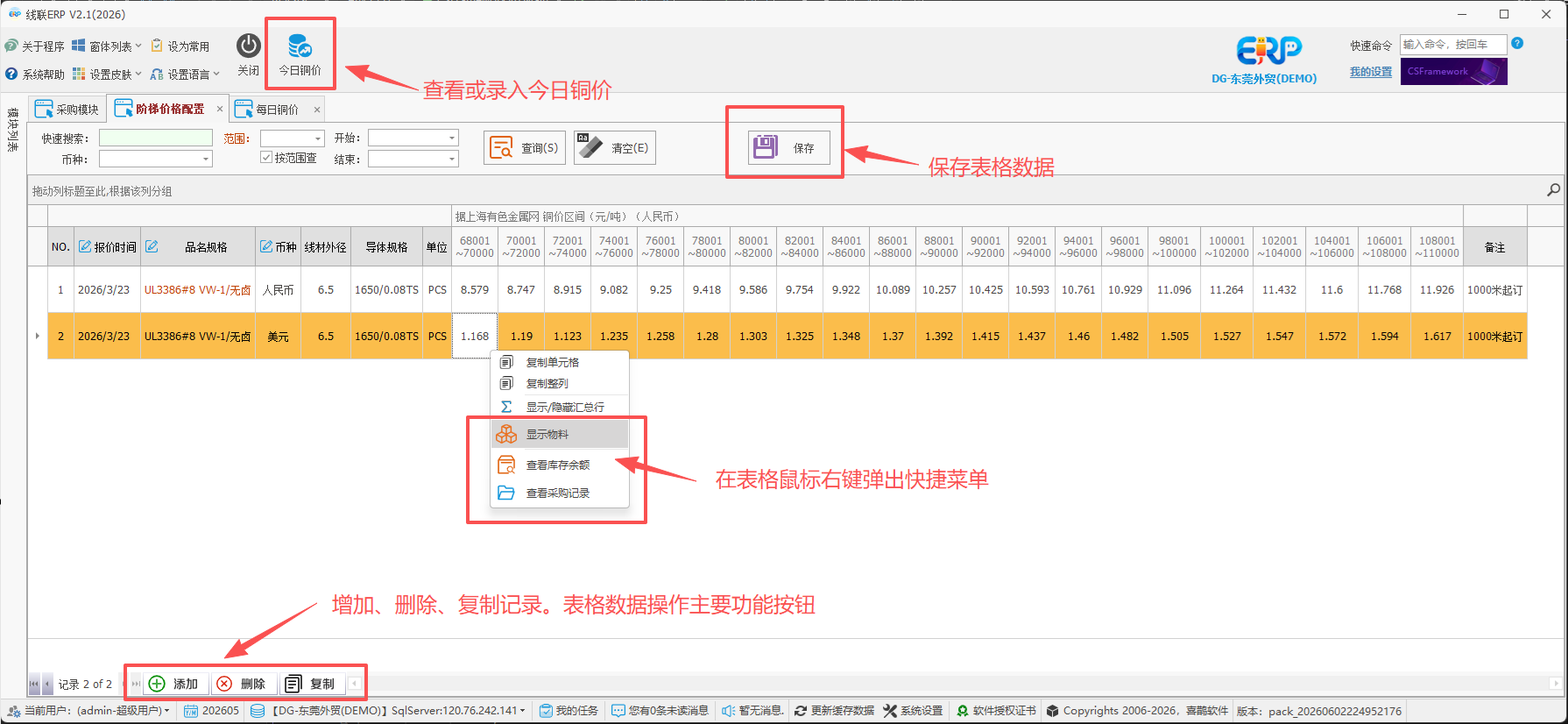Click the 查询(S) button
The width and height of the screenshot is (1568, 724).
(x=525, y=147)
